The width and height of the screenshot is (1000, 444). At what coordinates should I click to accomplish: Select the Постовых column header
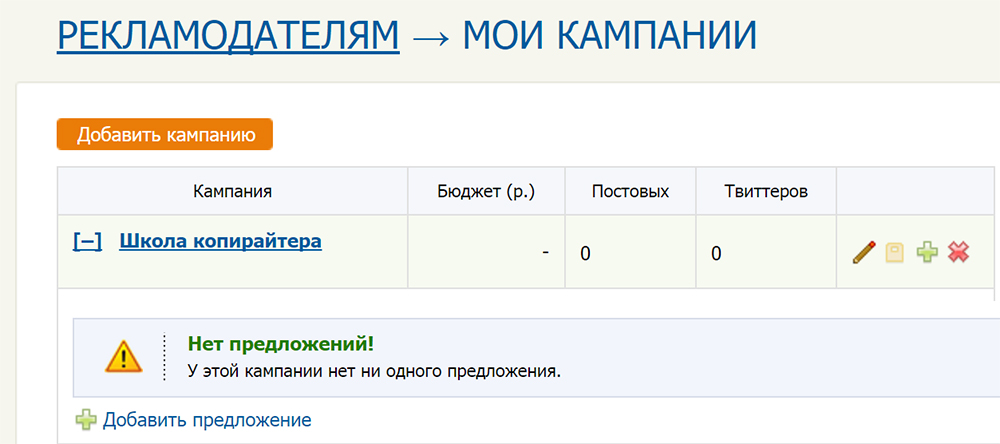coord(630,191)
